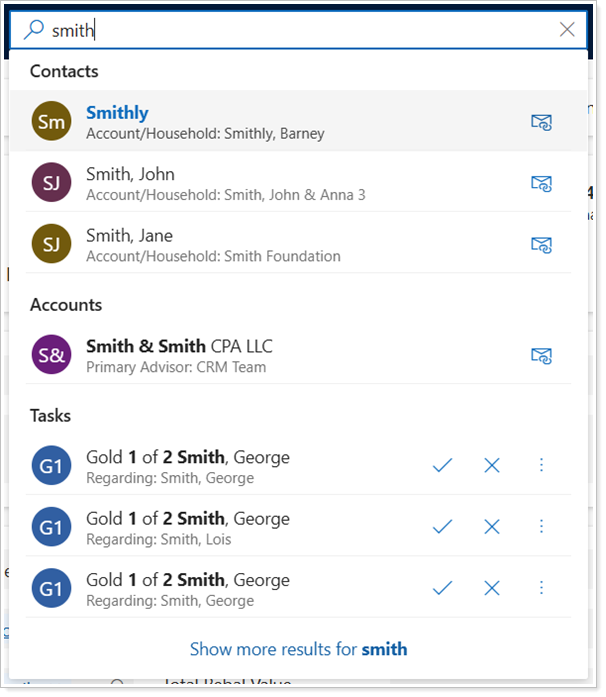
Task: Mark the Smith, Lois task as complete
Action: 442,527
